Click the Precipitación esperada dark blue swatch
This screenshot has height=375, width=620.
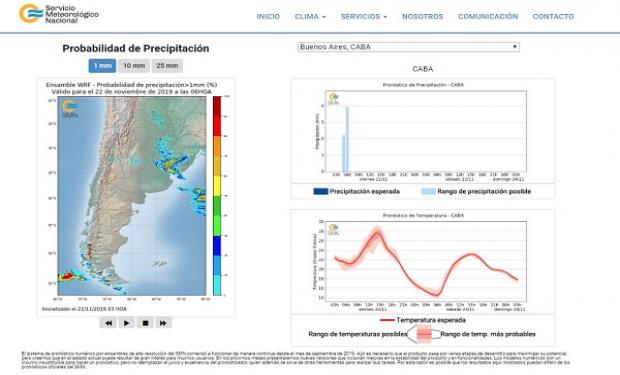point(321,191)
